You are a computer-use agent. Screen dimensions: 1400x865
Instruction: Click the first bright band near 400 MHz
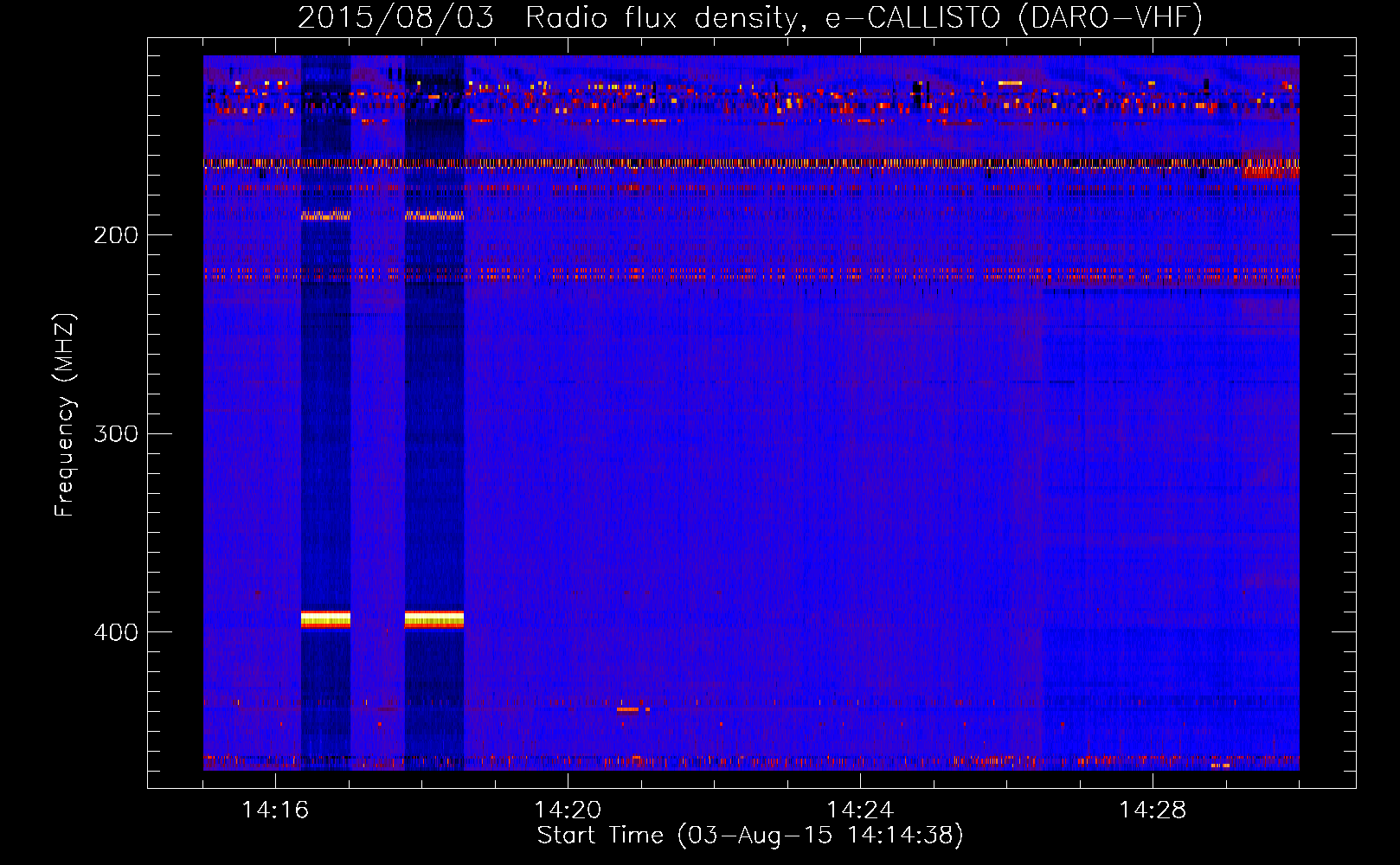pos(325,619)
